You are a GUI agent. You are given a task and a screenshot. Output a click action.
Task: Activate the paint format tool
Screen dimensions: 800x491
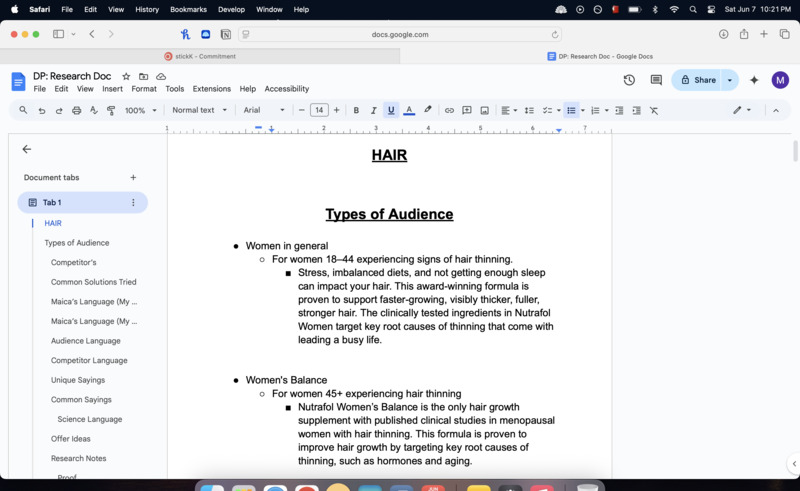pyautogui.click(x=111, y=110)
